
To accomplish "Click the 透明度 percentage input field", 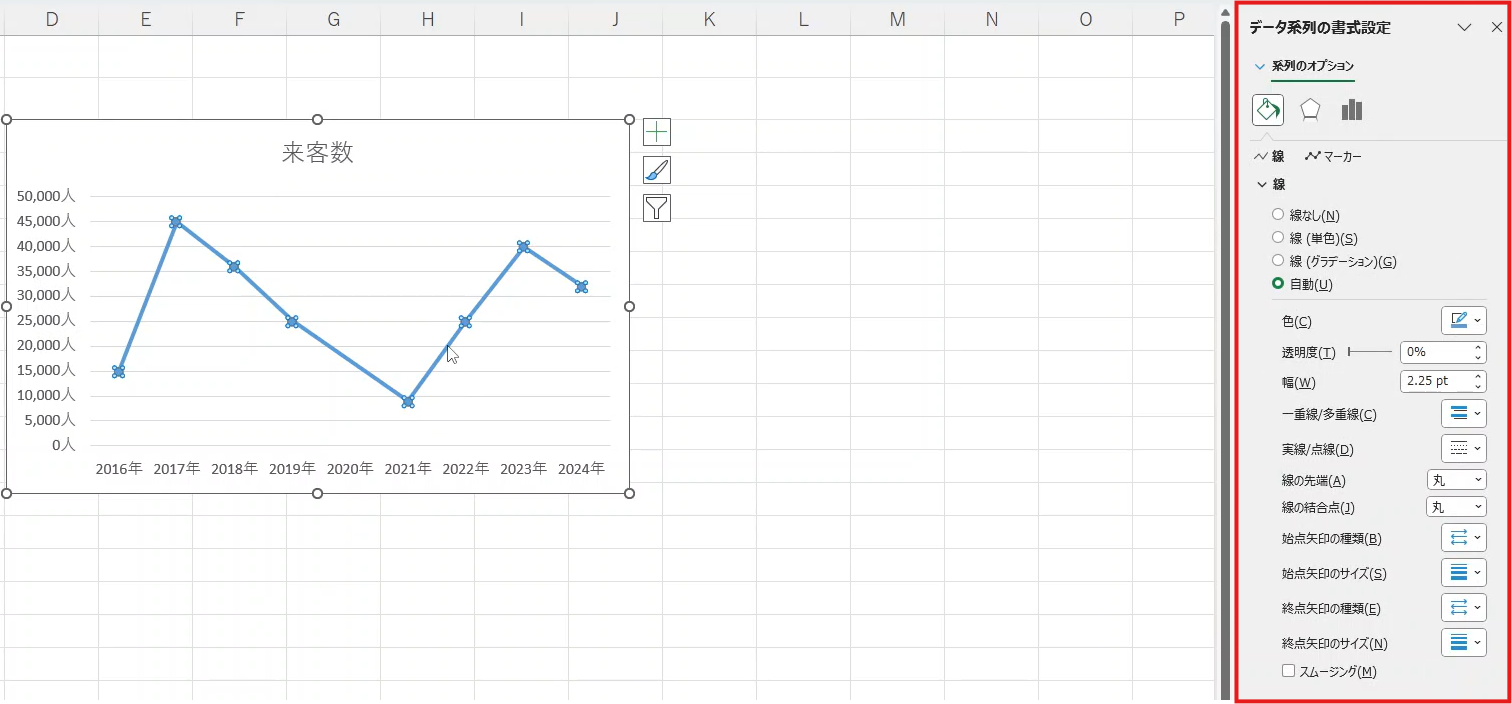I will pos(1434,352).
